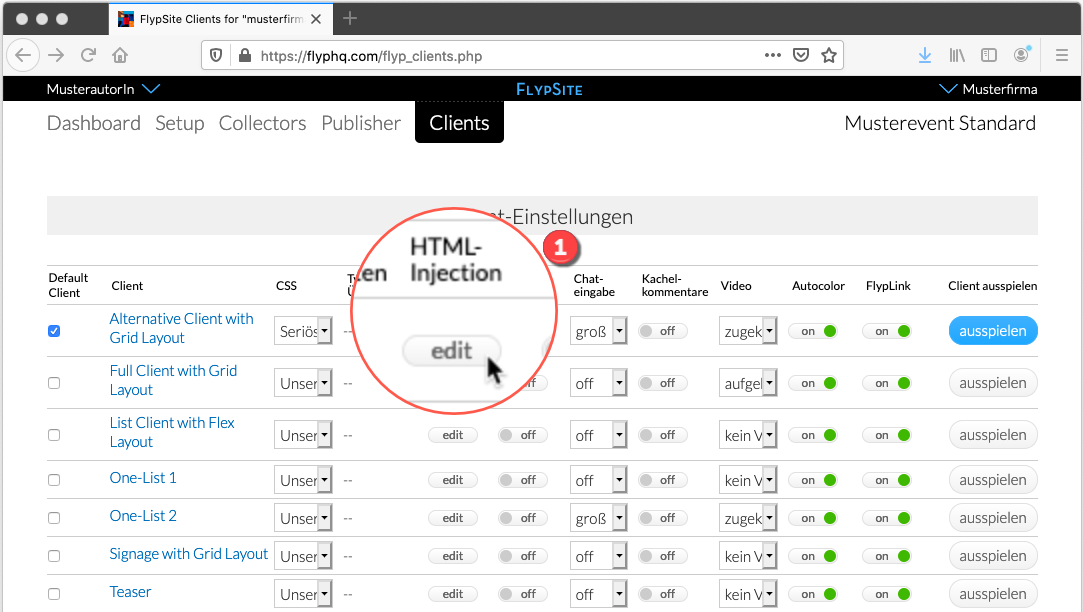Check default client box for Full Client with Grid Layout

click(54, 383)
